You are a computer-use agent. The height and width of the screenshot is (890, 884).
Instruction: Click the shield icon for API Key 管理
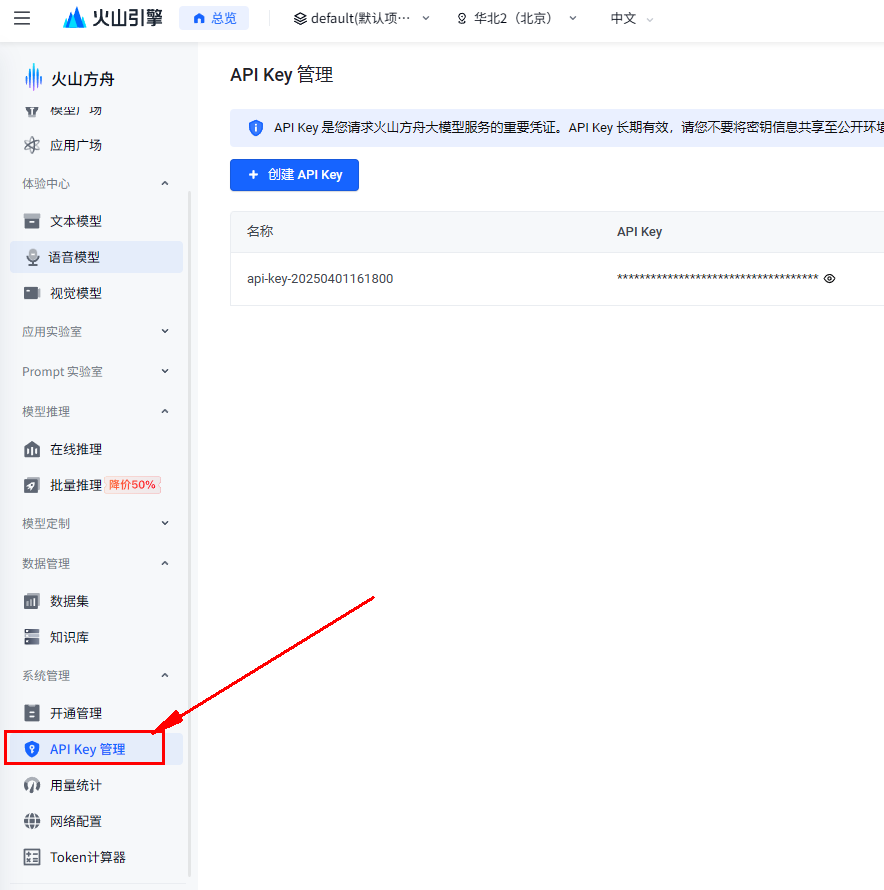pyautogui.click(x=32, y=749)
